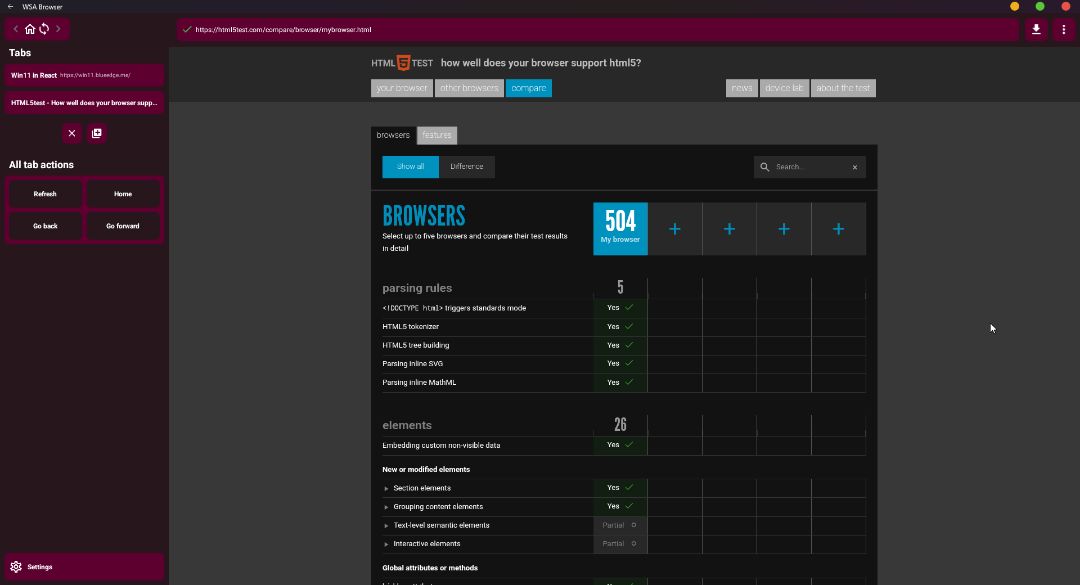The width and height of the screenshot is (1080, 585).
Task: Click the Partial result for Interactive elements
Action: pyautogui.click(x=620, y=544)
